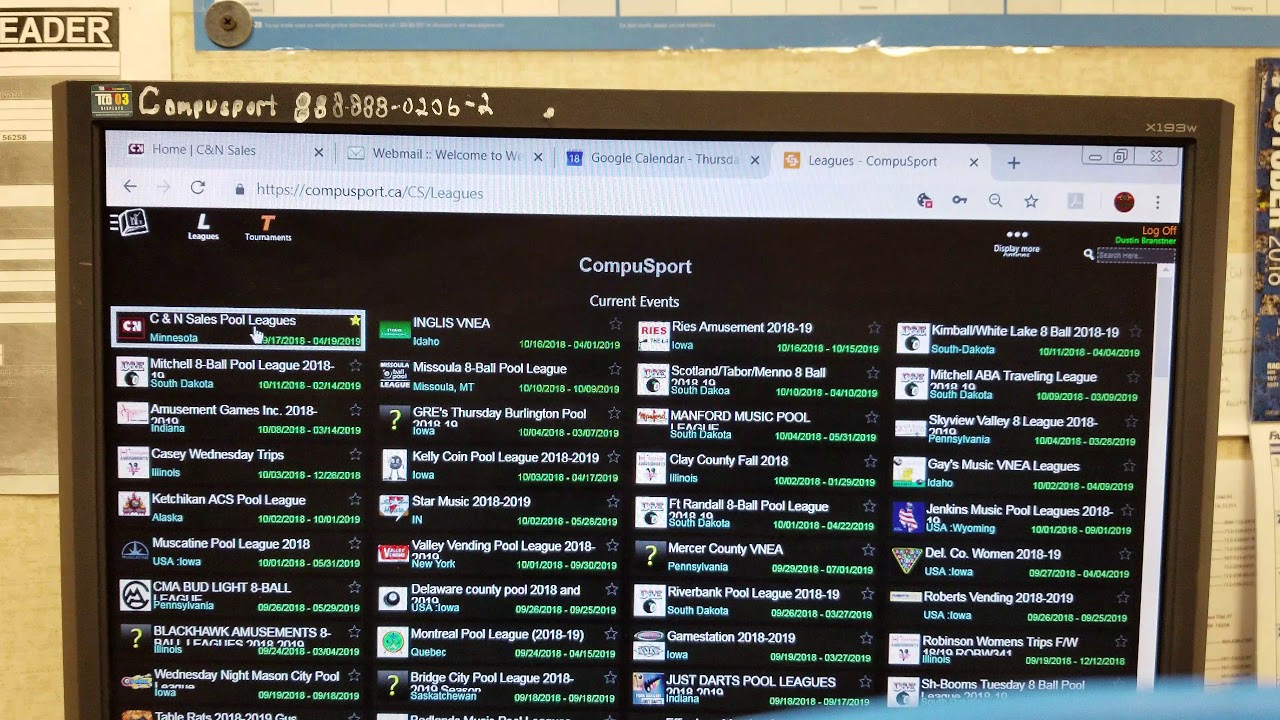Open Gamestation 2018-2019 league
The height and width of the screenshot is (720, 1280).
click(731, 638)
